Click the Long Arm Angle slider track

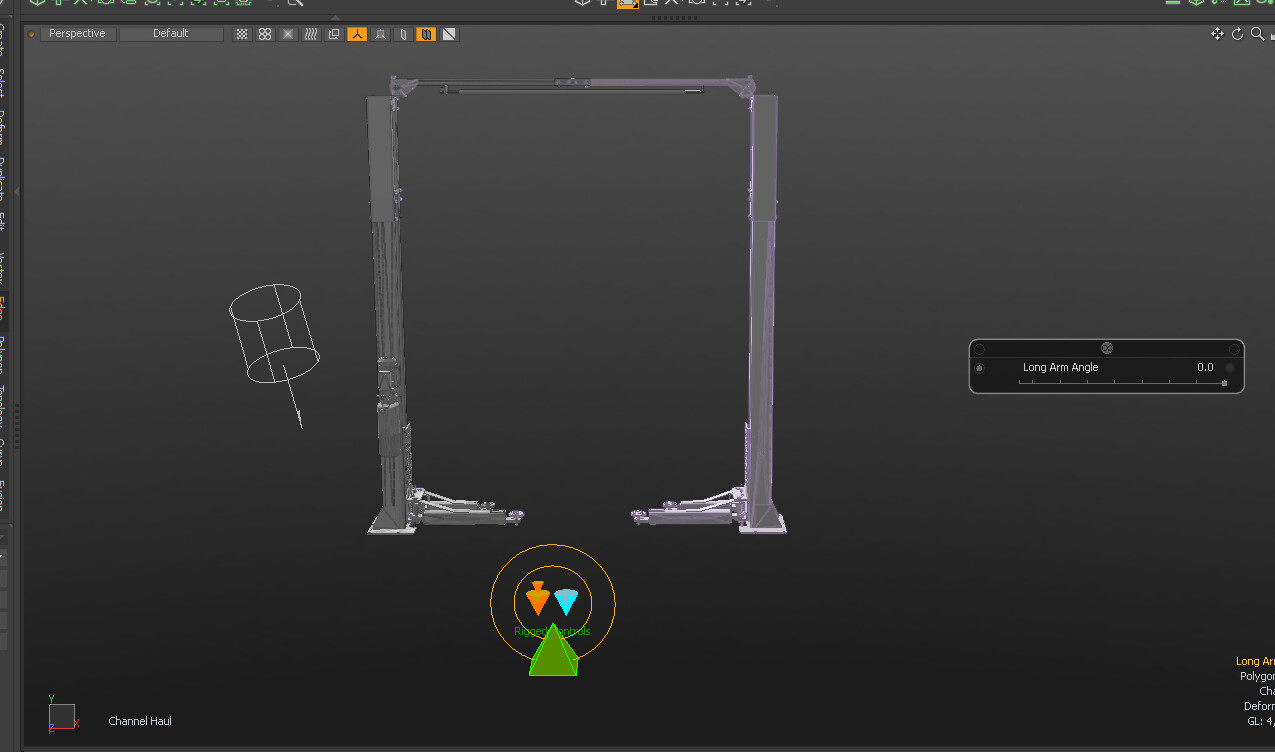pos(1122,383)
